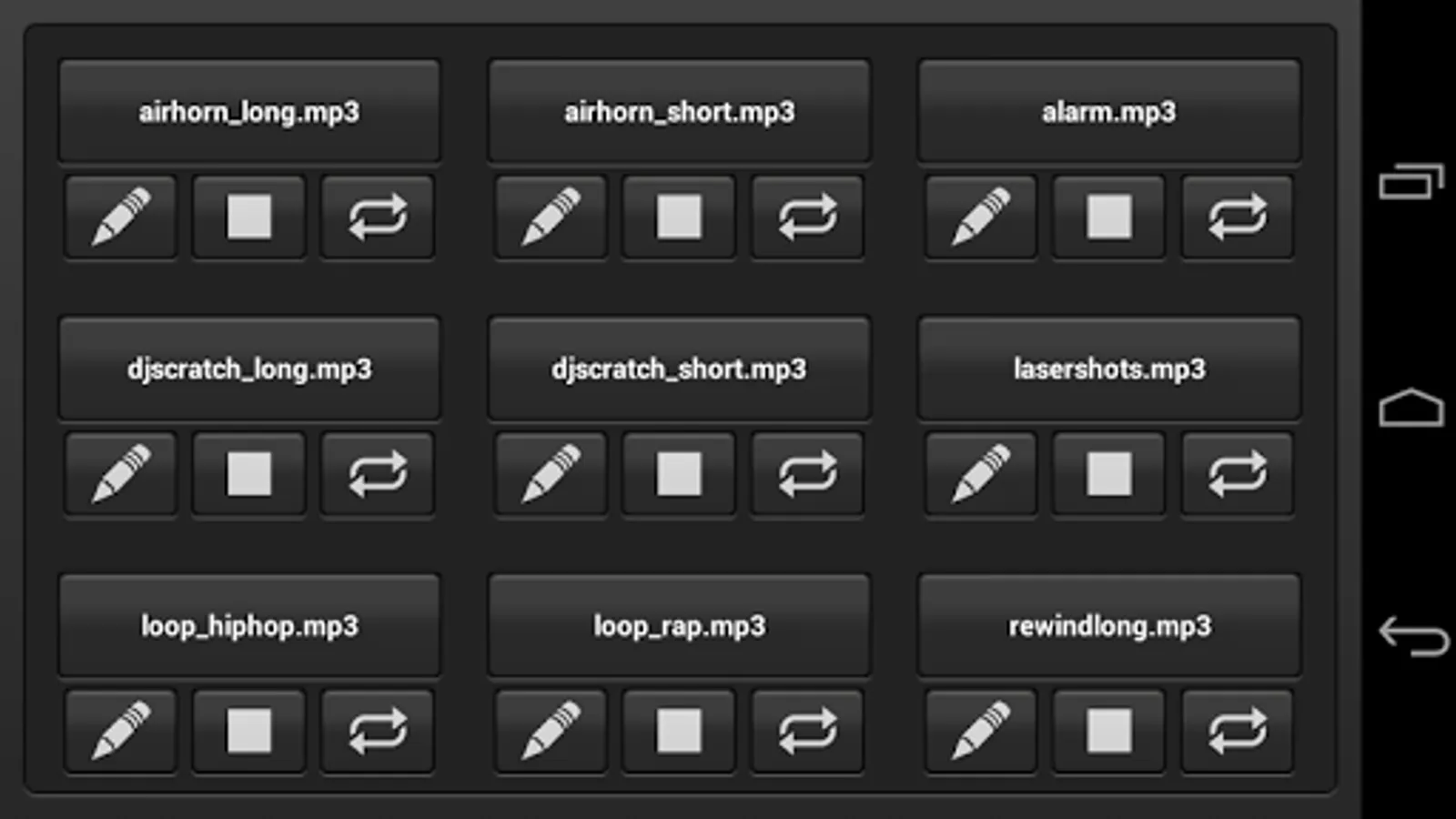Edit the lasershots.mp3 slot
Image resolution: width=1456 pixels, height=819 pixels.
pos(981,474)
